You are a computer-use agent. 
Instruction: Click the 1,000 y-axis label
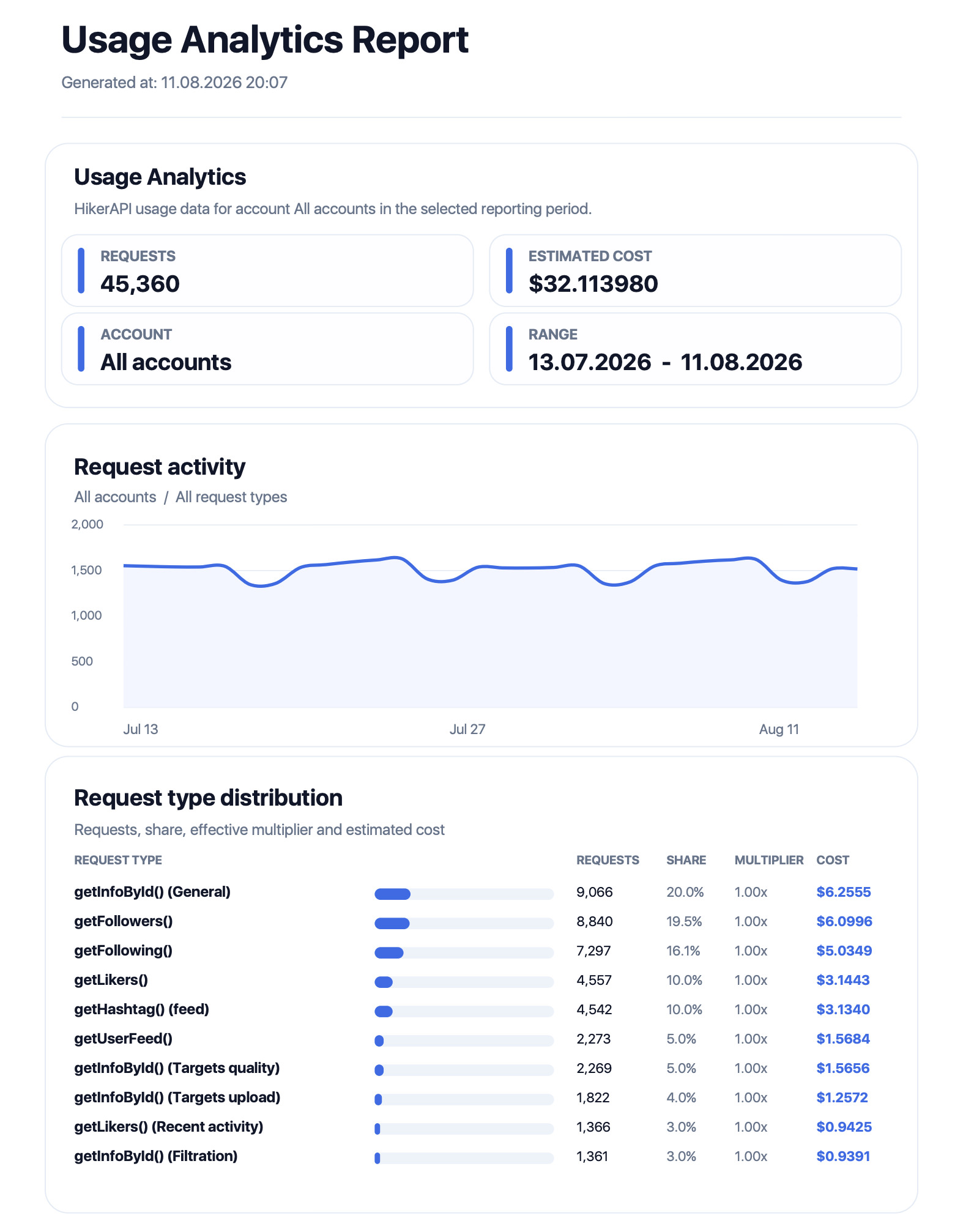pyautogui.click(x=87, y=615)
